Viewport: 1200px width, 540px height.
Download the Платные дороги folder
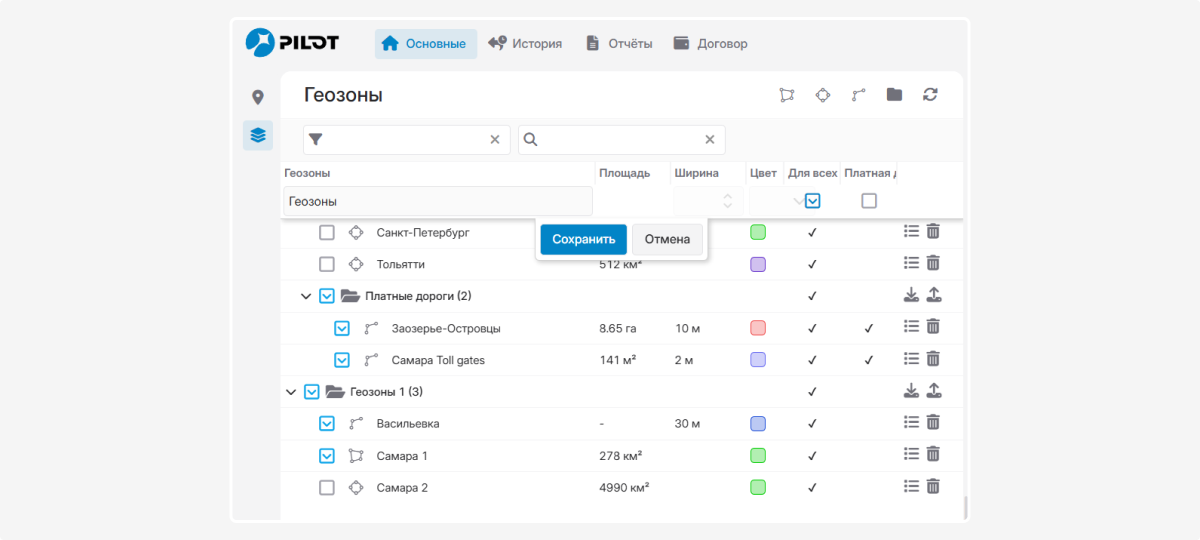[x=911, y=296]
